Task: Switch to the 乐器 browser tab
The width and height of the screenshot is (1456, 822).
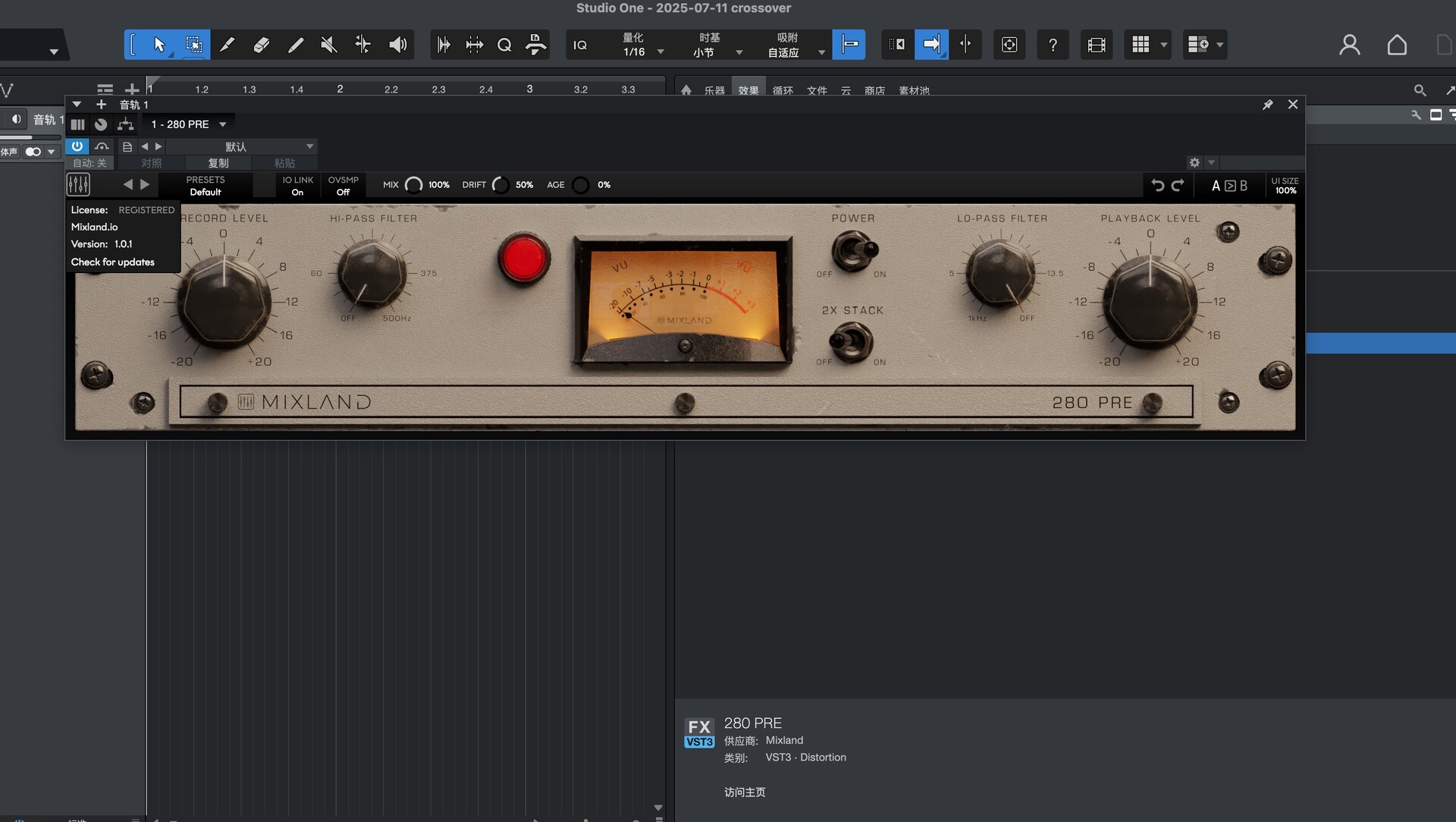Action: pyautogui.click(x=714, y=90)
